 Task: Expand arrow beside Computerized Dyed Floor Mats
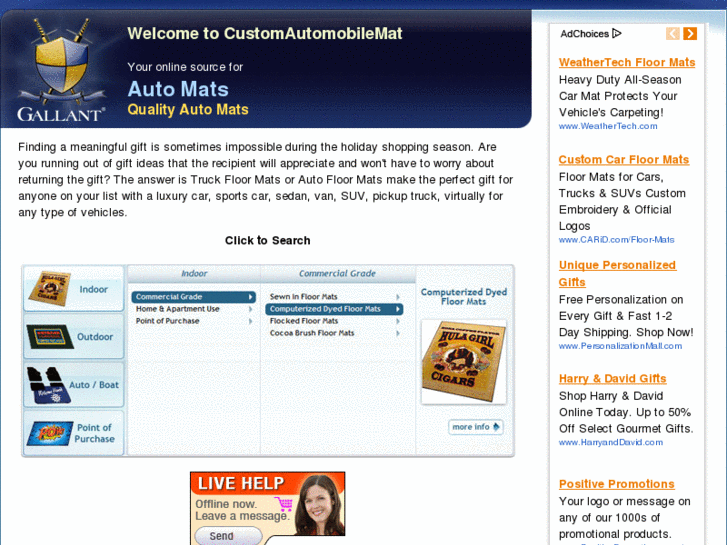397,309
